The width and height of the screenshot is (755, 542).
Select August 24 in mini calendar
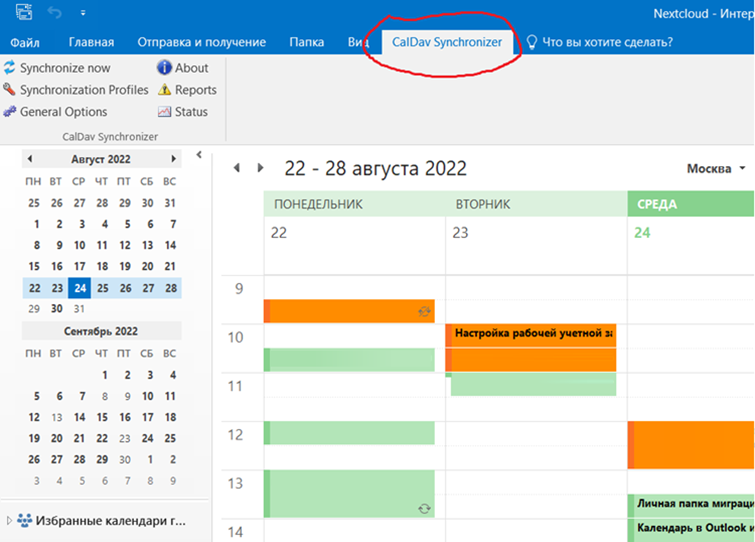[x=79, y=288]
